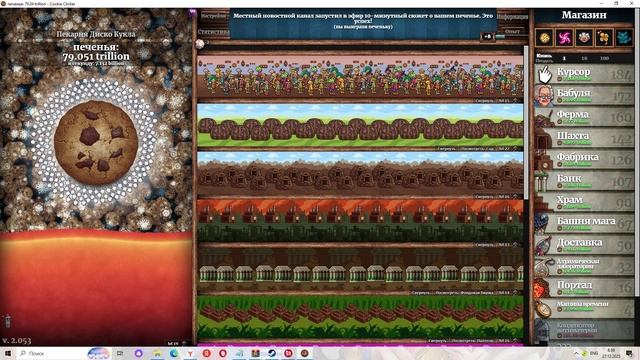Image resolution: width=640 pixels, height=360 pixels.
Task: Open the sugar lump icon below Статистика
Action: click(200, 43)
